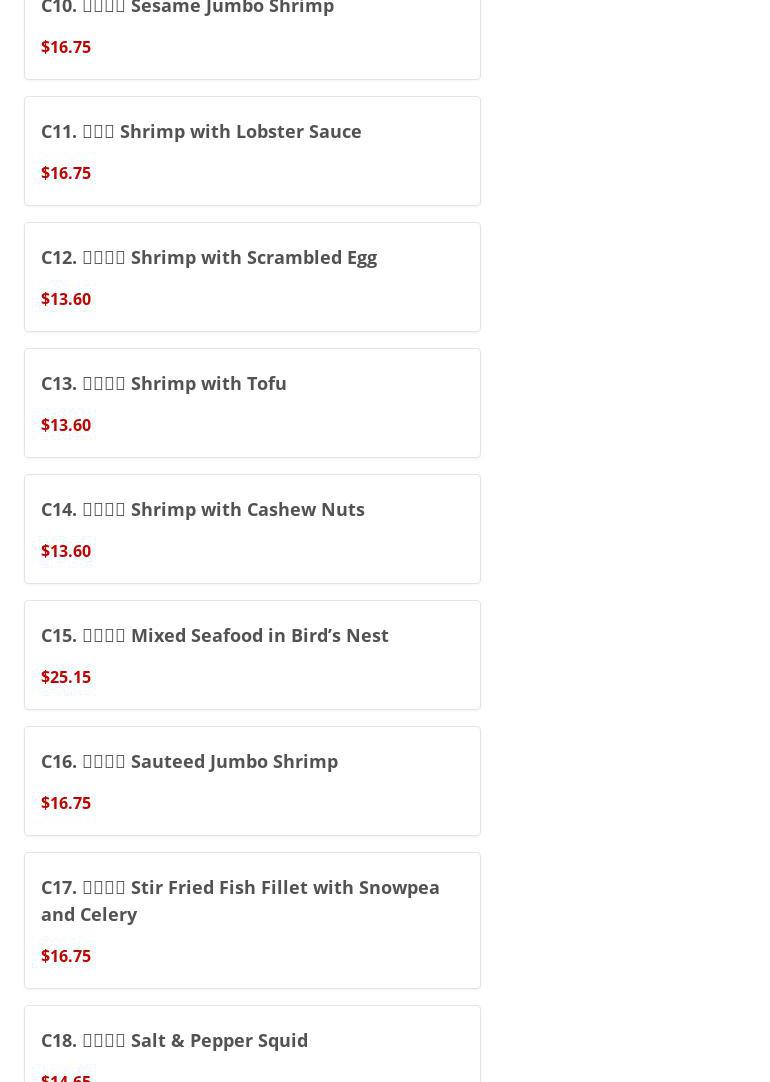The image size is (770, 1082).
Task: Select C11 Shrimp with Lobster Sauce
Action: click(201, 131)
